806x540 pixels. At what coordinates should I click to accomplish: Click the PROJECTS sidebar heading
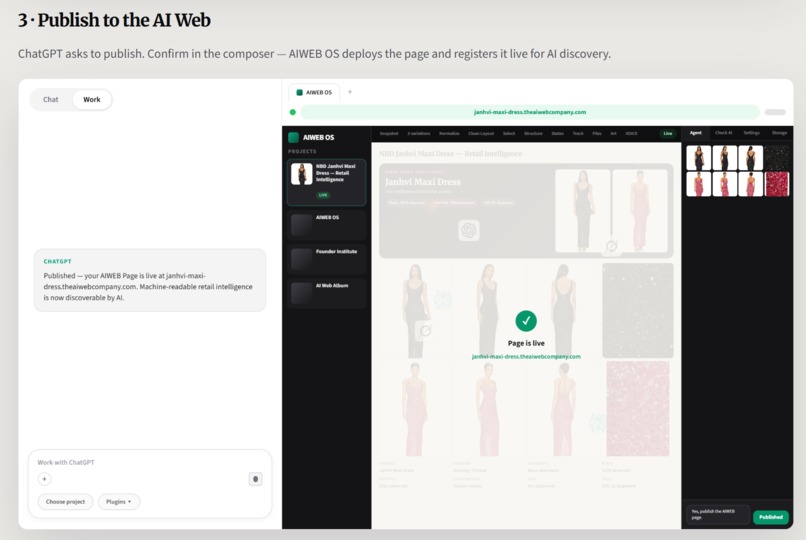point(302,152)
